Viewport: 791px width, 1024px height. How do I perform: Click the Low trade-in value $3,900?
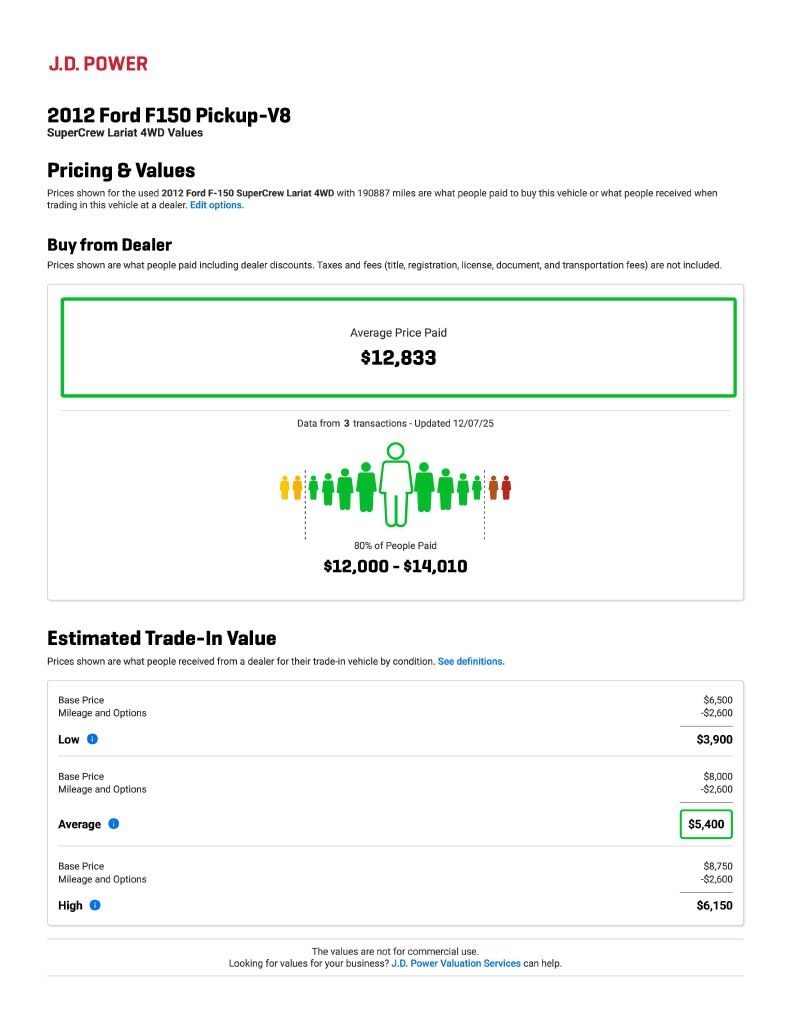714,740
